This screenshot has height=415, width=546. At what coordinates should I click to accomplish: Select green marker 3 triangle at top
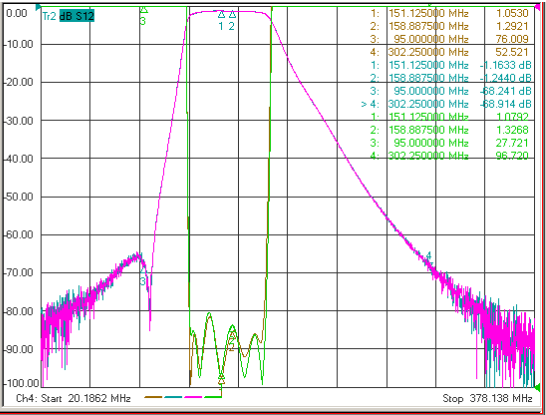[143, 10]
